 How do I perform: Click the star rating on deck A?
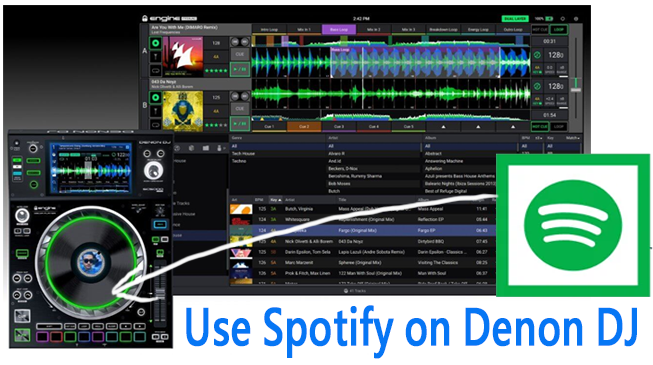tap(216, 71)
